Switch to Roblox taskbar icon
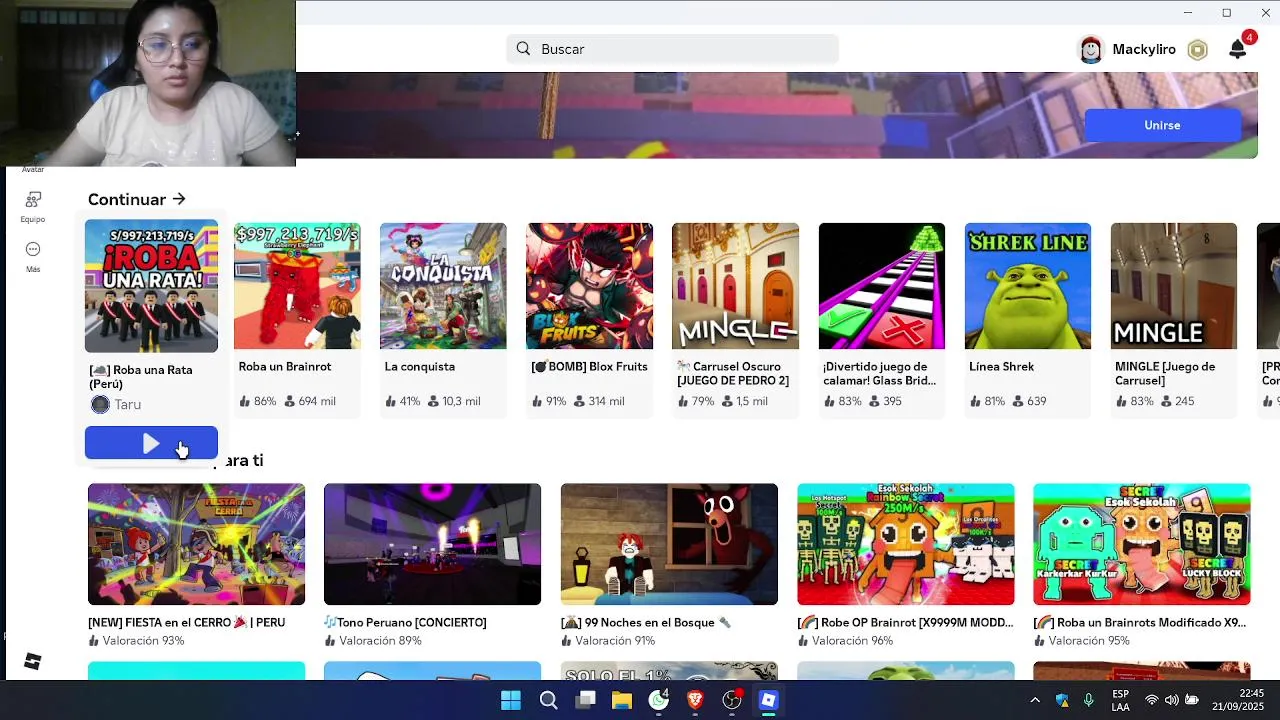 tap(768, 700)
